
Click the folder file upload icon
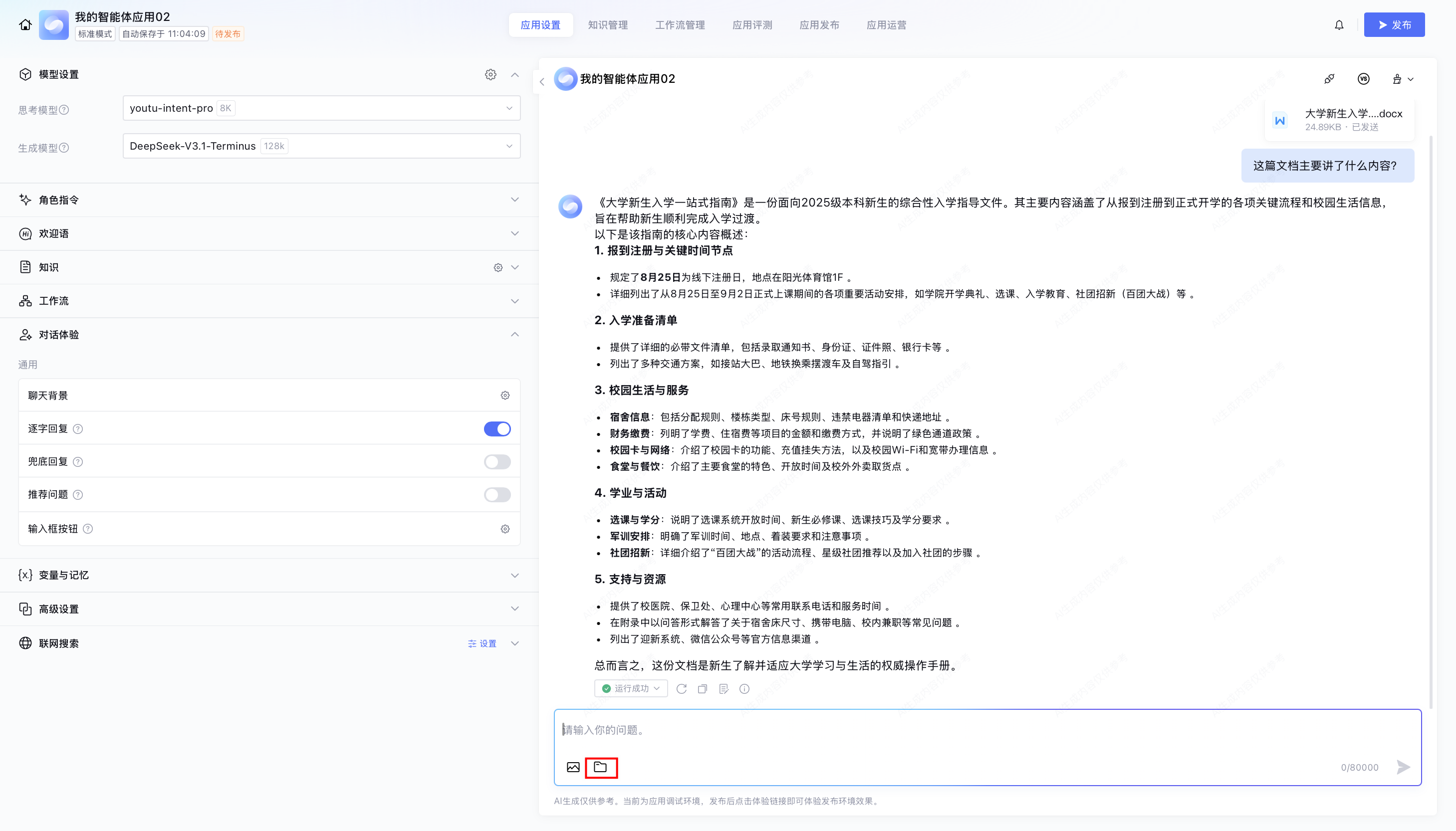coord(600,767)
